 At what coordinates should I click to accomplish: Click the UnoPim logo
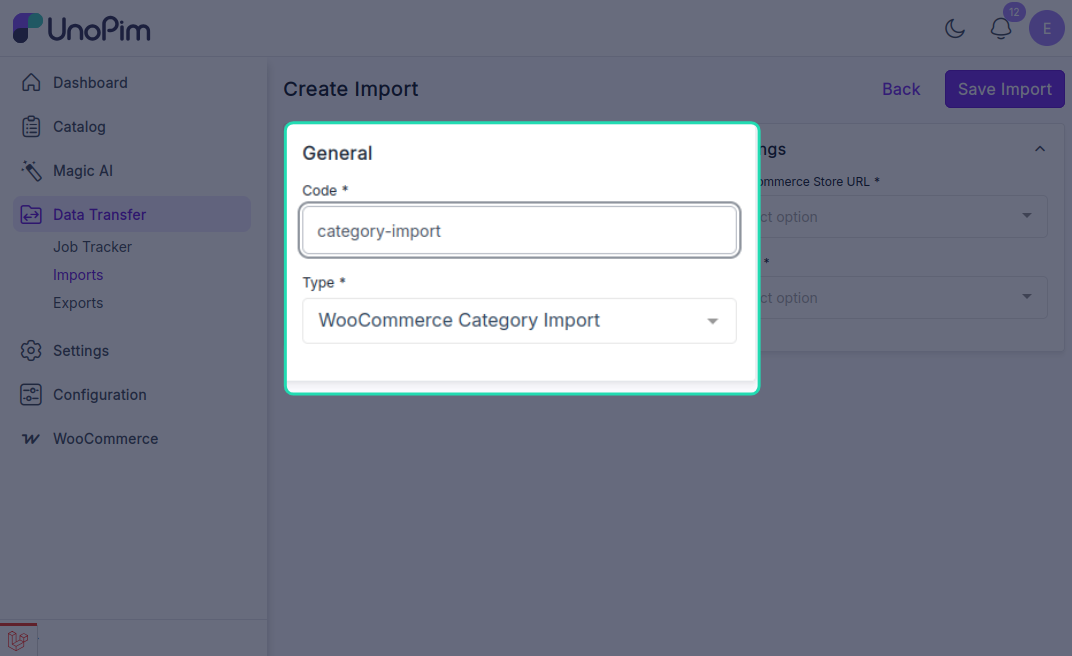click(81, 29)
